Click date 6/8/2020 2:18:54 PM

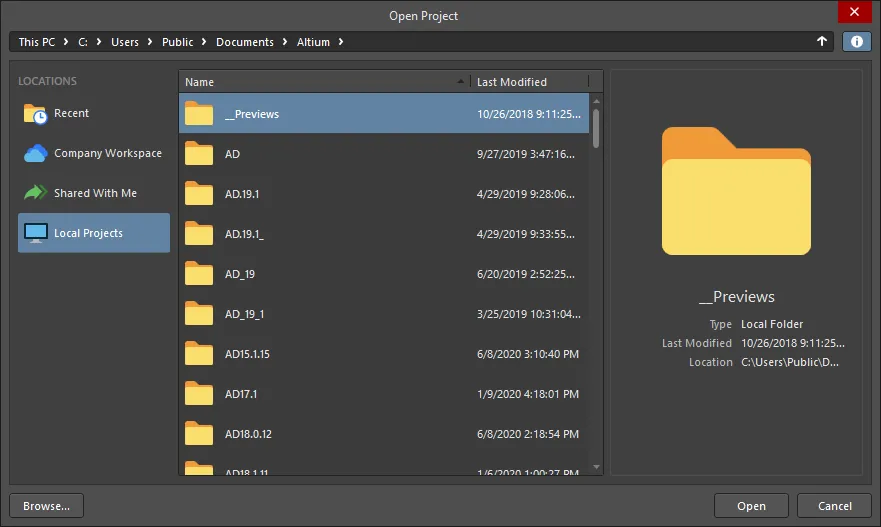tap(528, 434)
